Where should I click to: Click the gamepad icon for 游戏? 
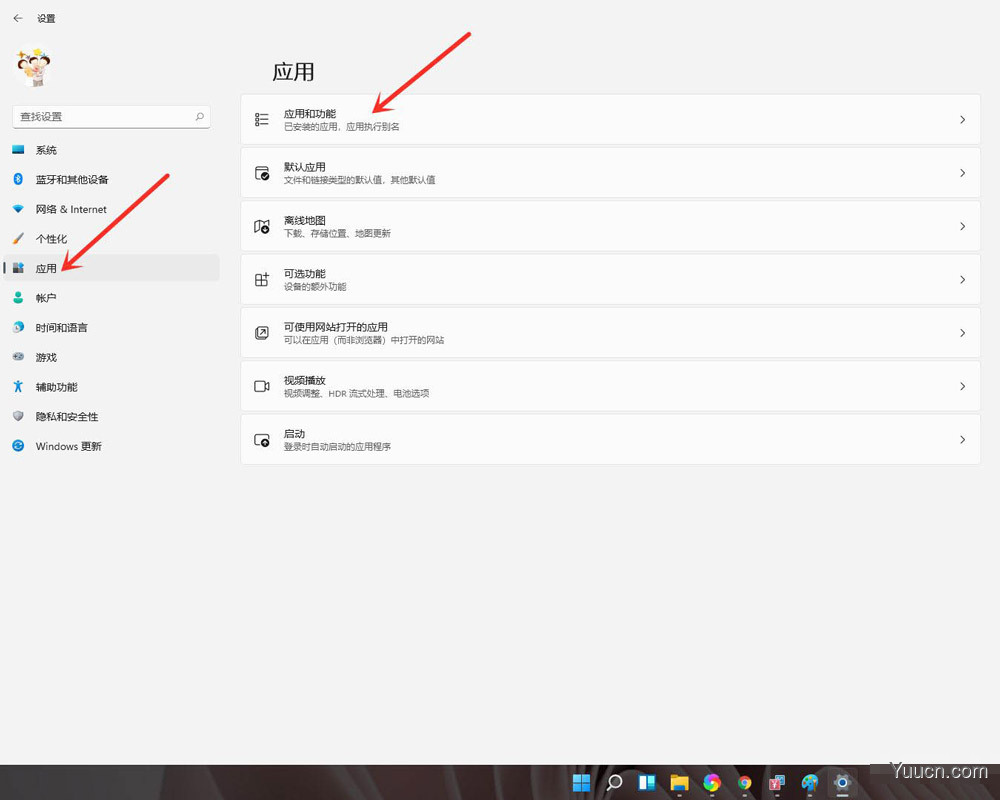coord(18,357)
